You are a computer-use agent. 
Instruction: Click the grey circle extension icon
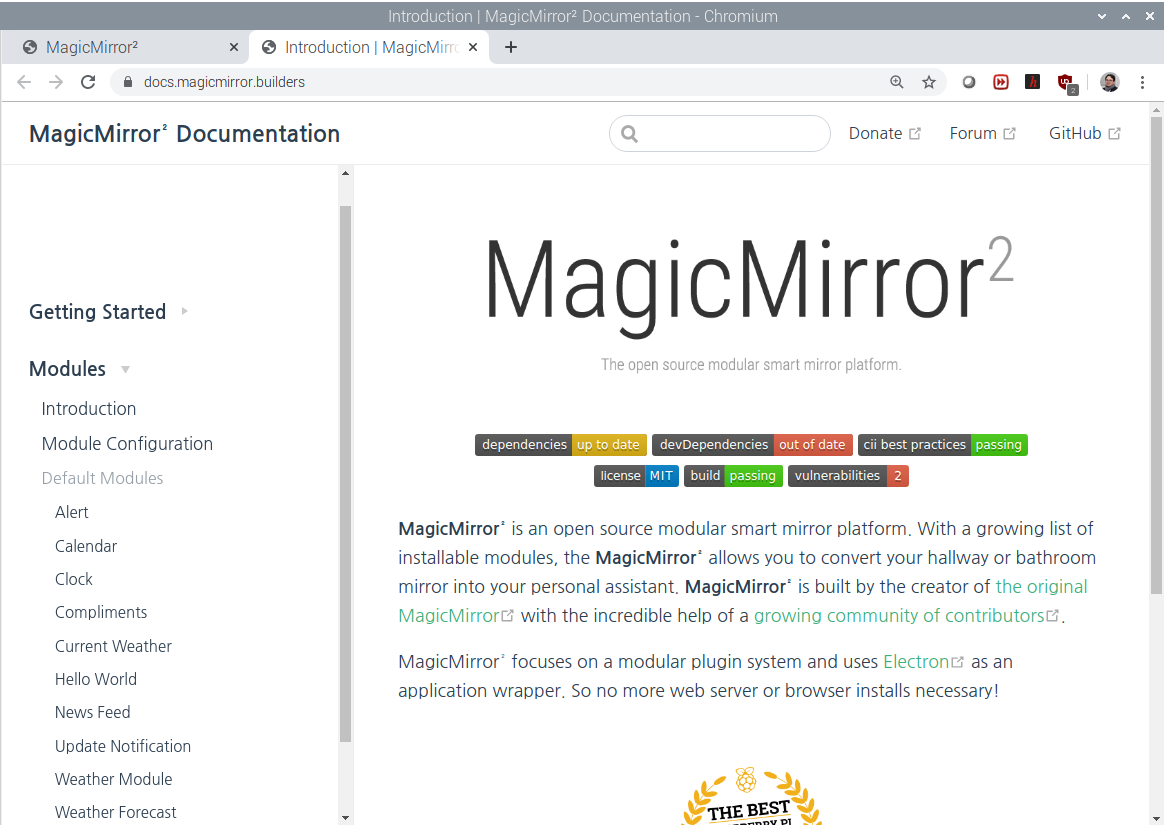pos(969,82)
